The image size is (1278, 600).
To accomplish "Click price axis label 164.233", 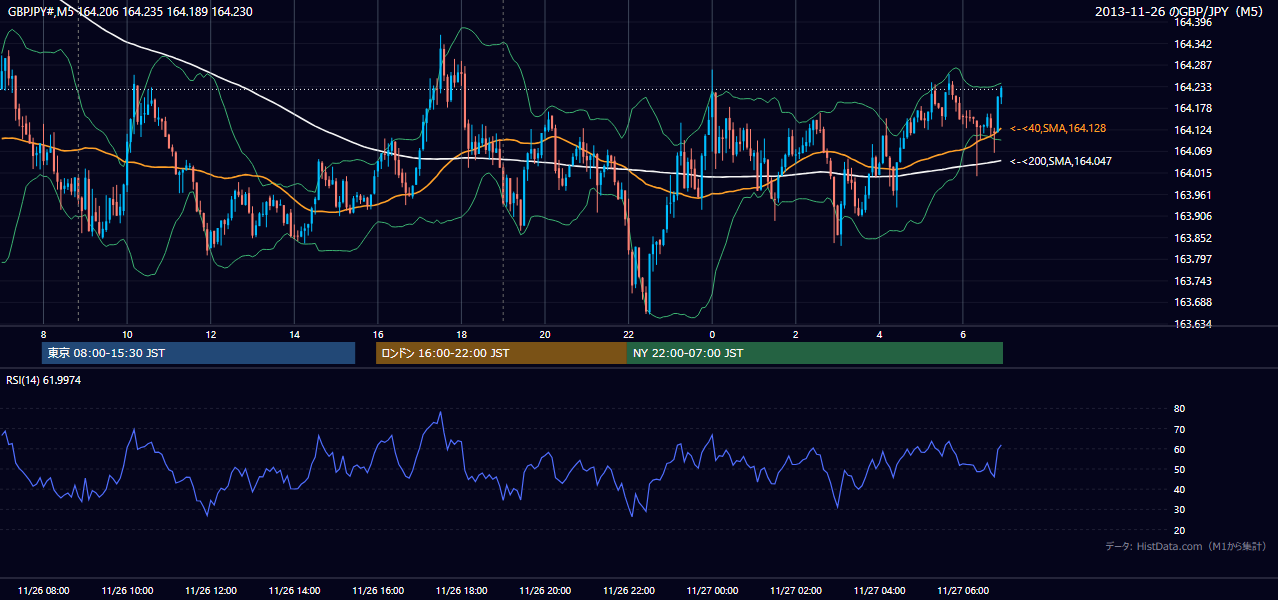I will click(1192, 87).
